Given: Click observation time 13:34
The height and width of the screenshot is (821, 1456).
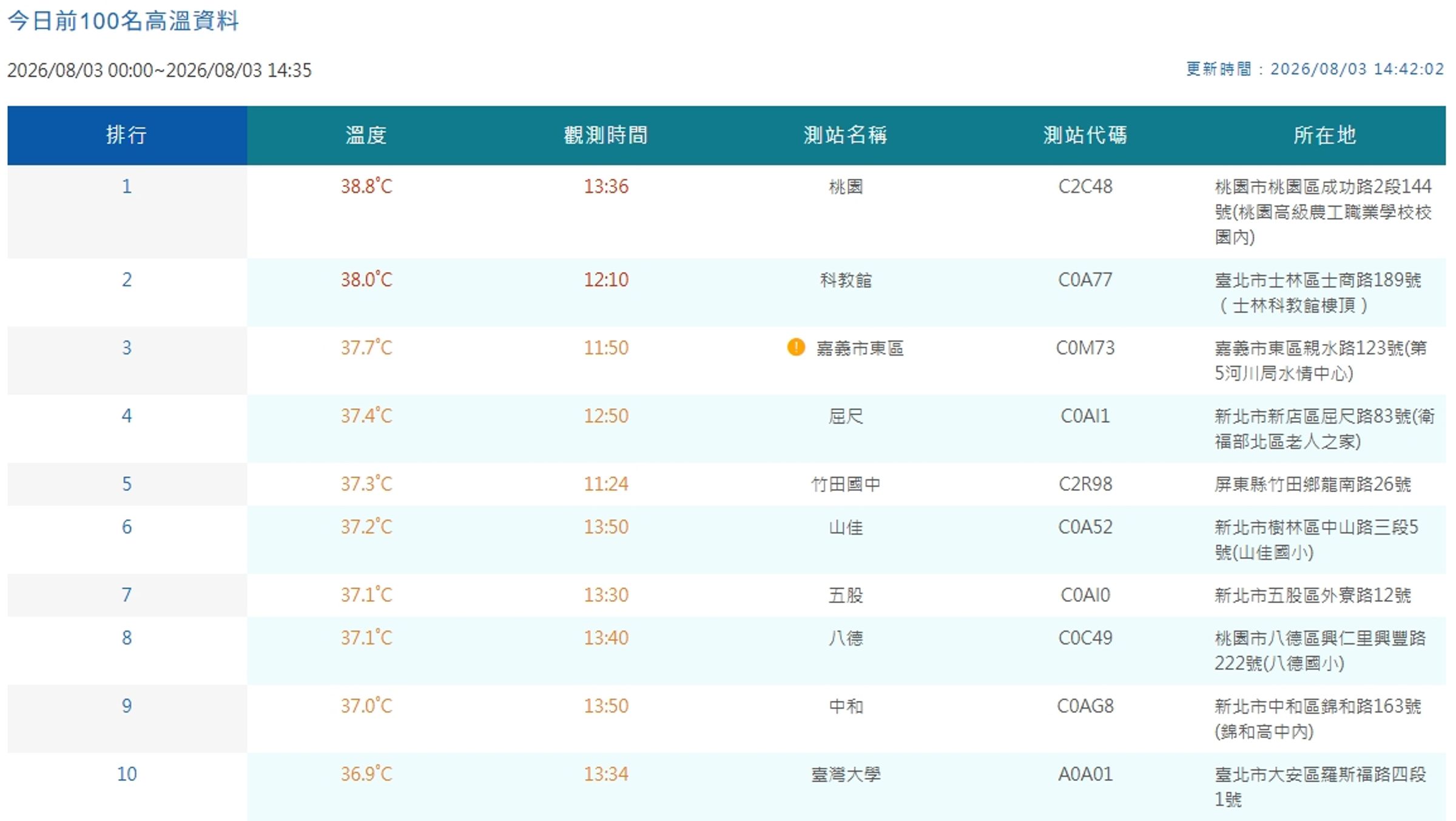Looking at the screenshot, I should (606, 774).
